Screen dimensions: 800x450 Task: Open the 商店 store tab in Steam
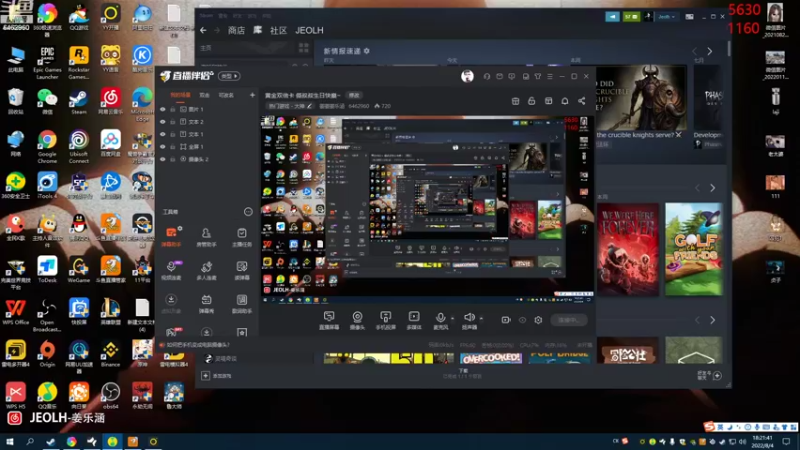click(236, 31)
